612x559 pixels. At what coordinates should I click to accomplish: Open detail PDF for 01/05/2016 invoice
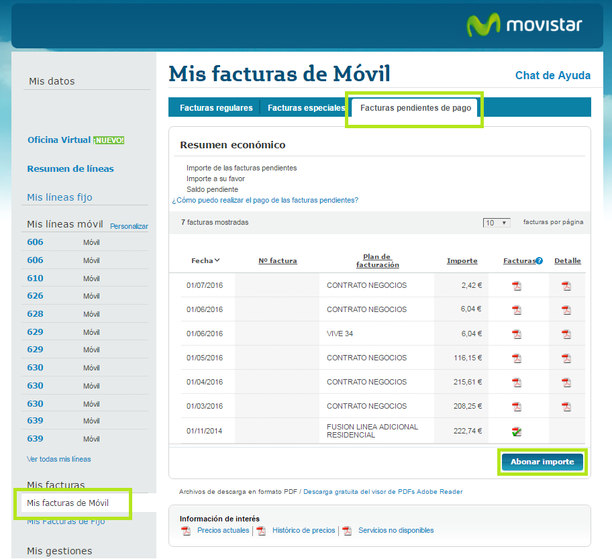pos(566,358)
